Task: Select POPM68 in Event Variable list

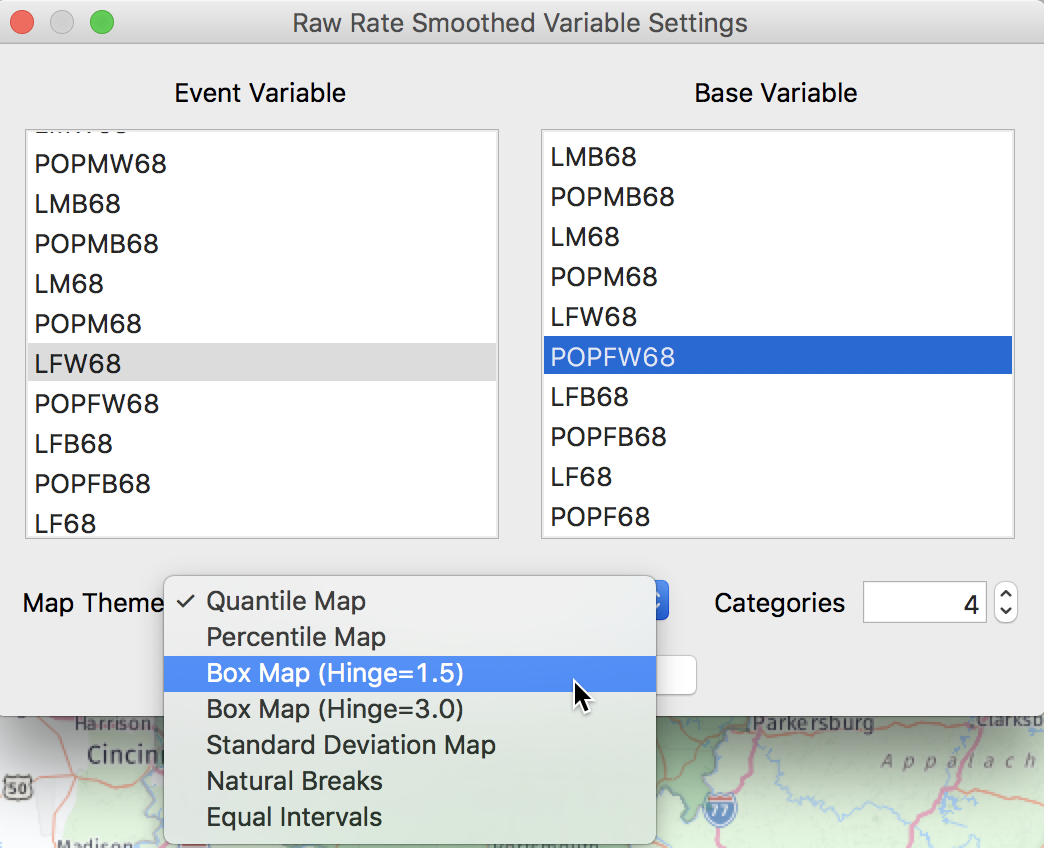Action: click(x=262, y=323)
